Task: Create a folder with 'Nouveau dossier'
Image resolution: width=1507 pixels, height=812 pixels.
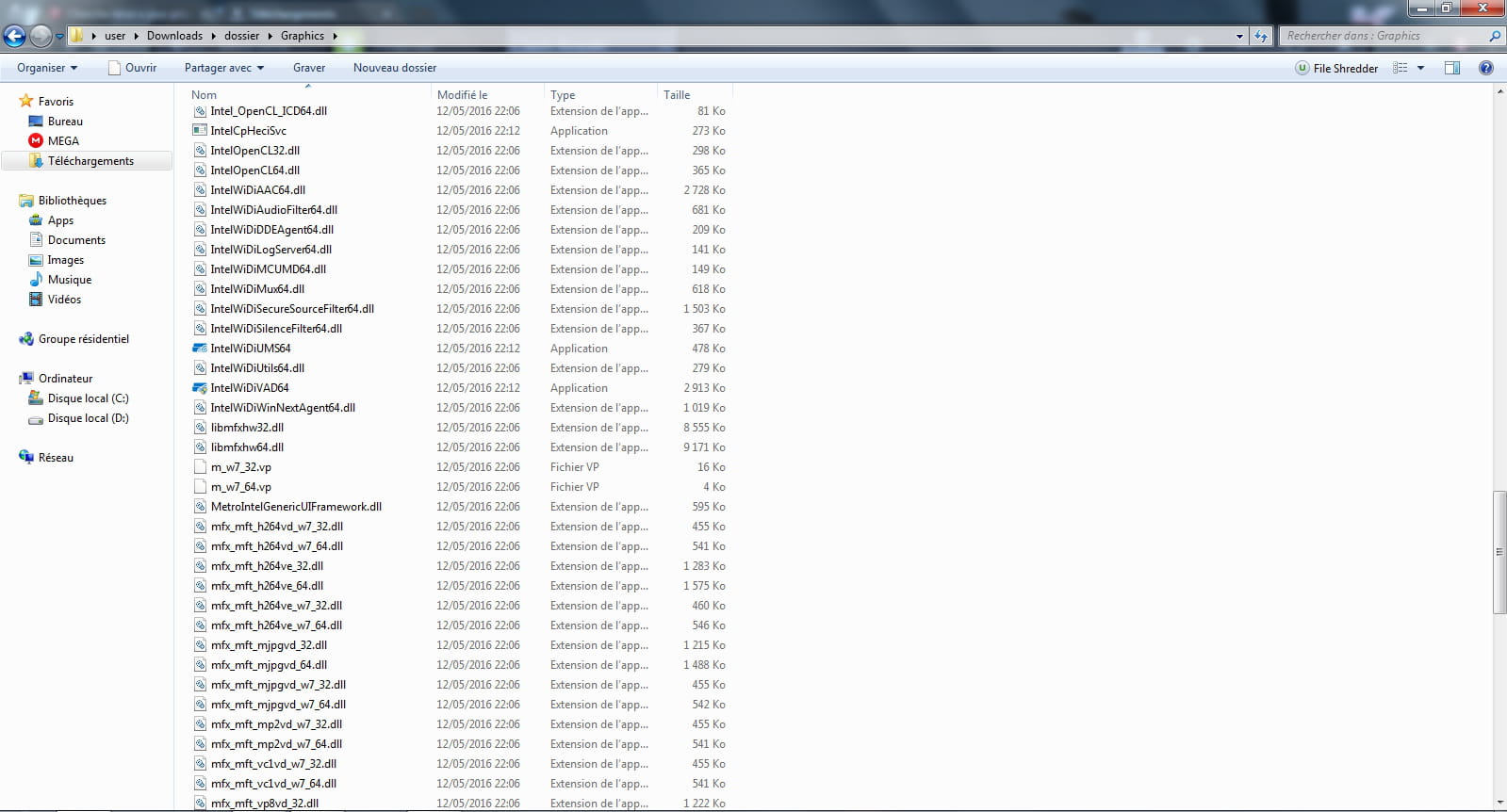Action: pyautogui.click(x=395, y=68)
